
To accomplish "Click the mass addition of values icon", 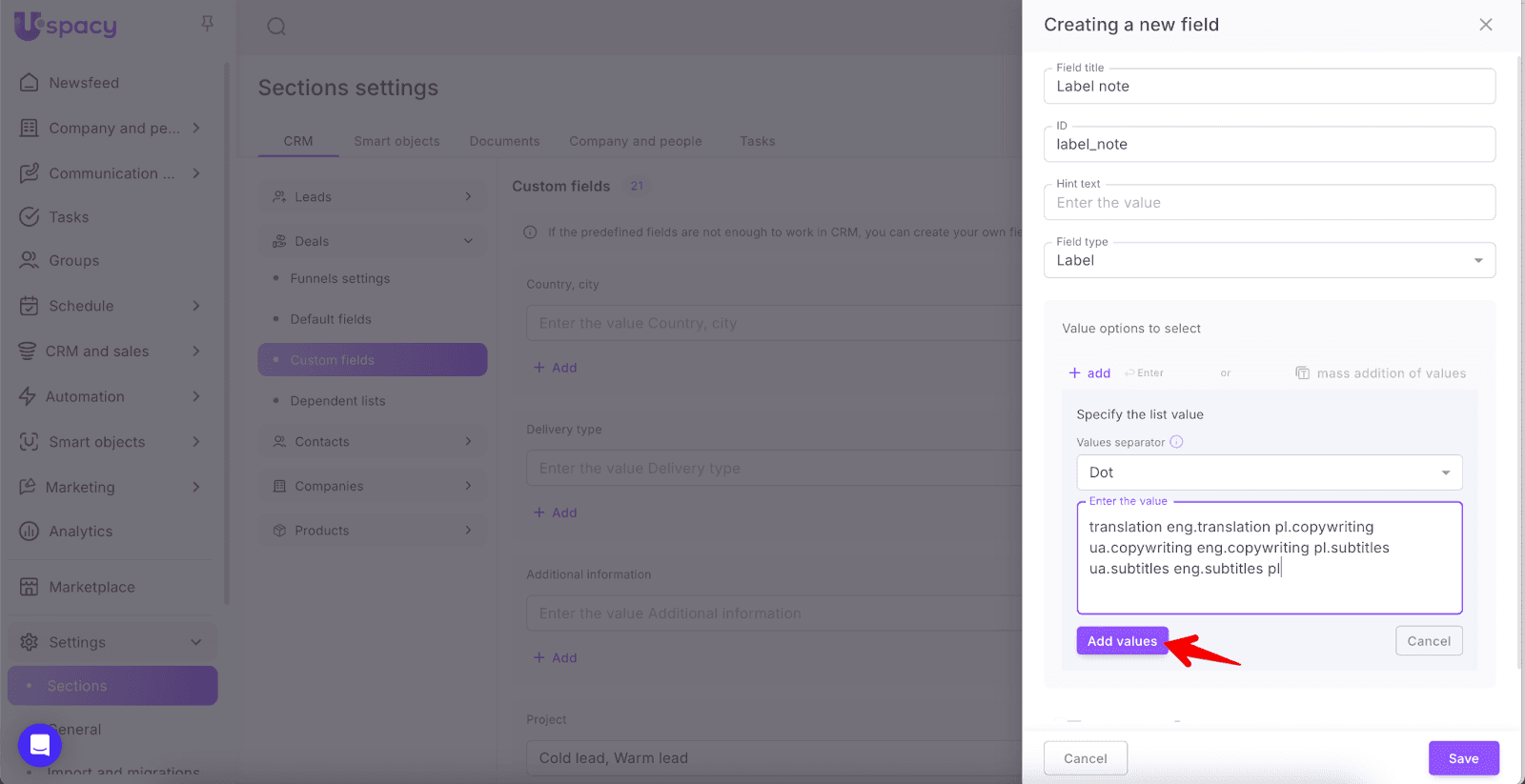I will (x=1302, y=373).
